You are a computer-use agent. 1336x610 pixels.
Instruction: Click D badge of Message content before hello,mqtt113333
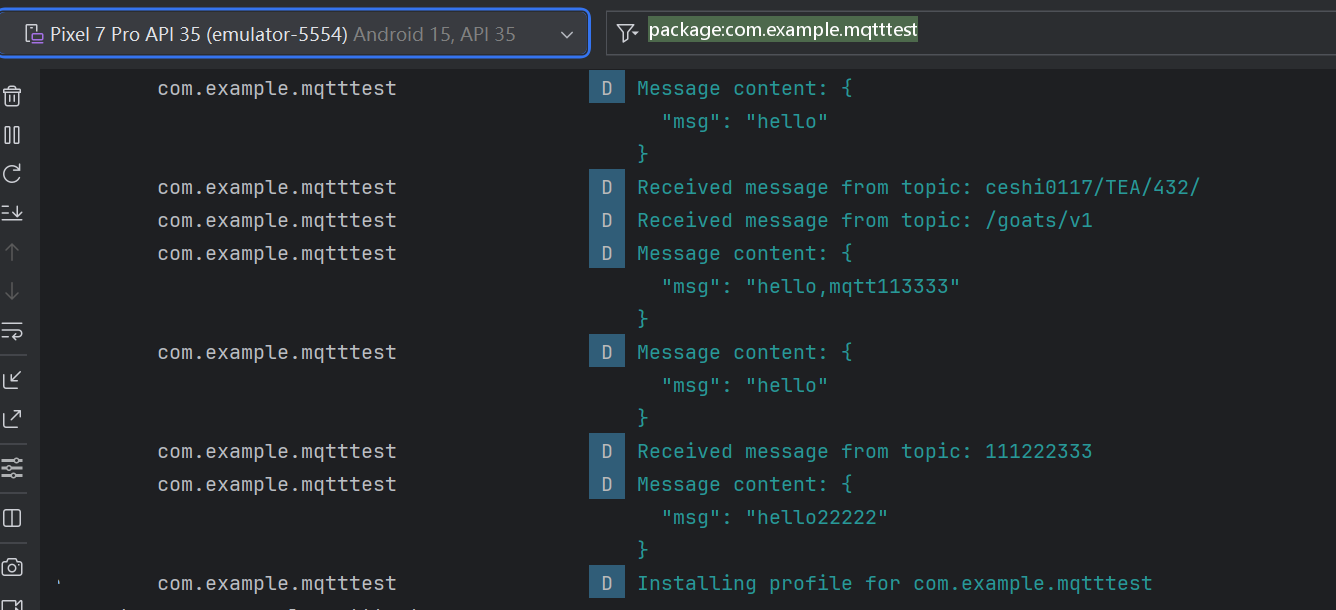pos(607,253)
